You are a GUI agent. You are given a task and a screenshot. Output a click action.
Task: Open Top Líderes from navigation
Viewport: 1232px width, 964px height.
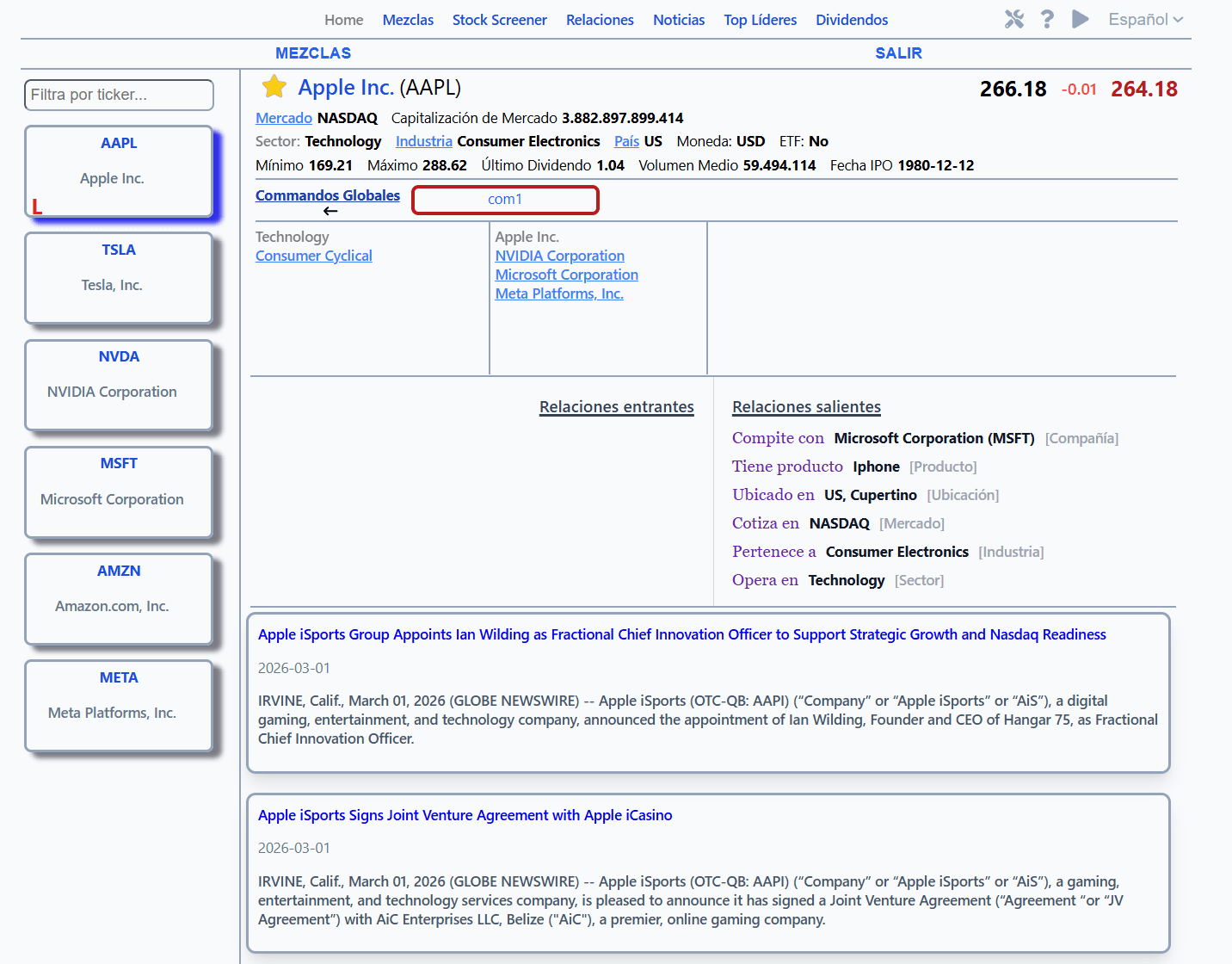coord(760,20)
